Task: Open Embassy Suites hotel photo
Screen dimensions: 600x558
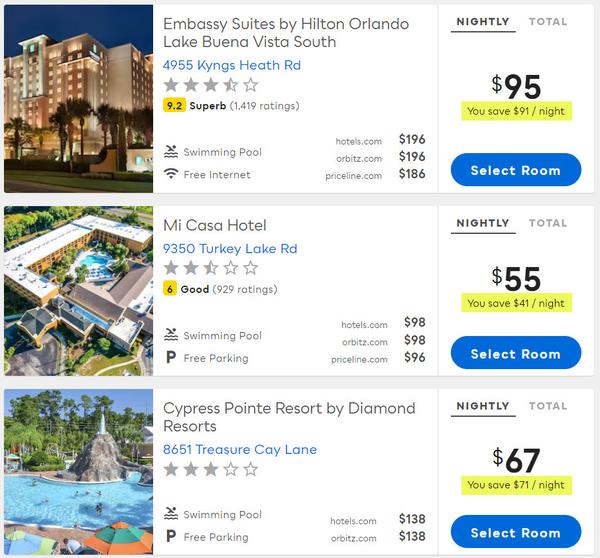Action: coord(78,99)
